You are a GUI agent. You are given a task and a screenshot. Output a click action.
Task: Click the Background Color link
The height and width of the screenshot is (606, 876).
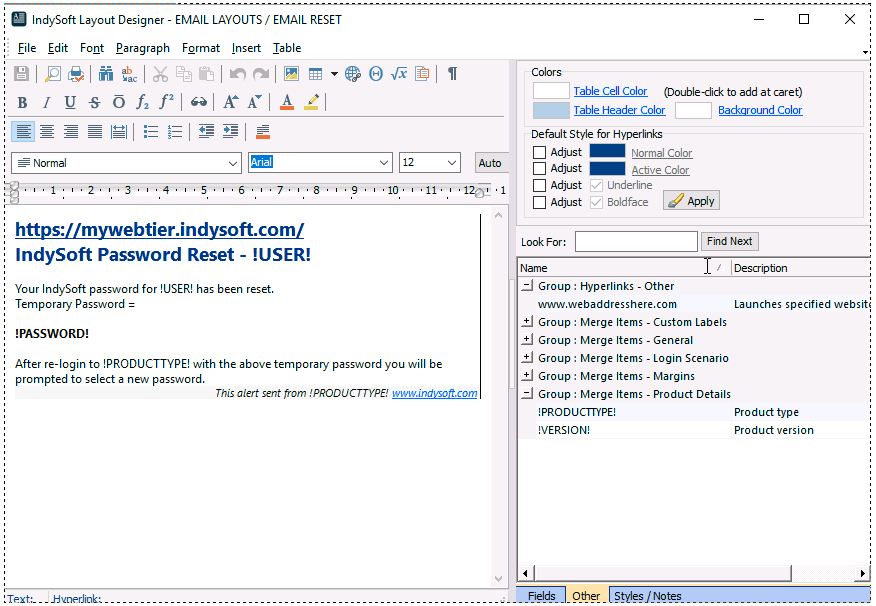pyautogui.click(x=760, y=110)
